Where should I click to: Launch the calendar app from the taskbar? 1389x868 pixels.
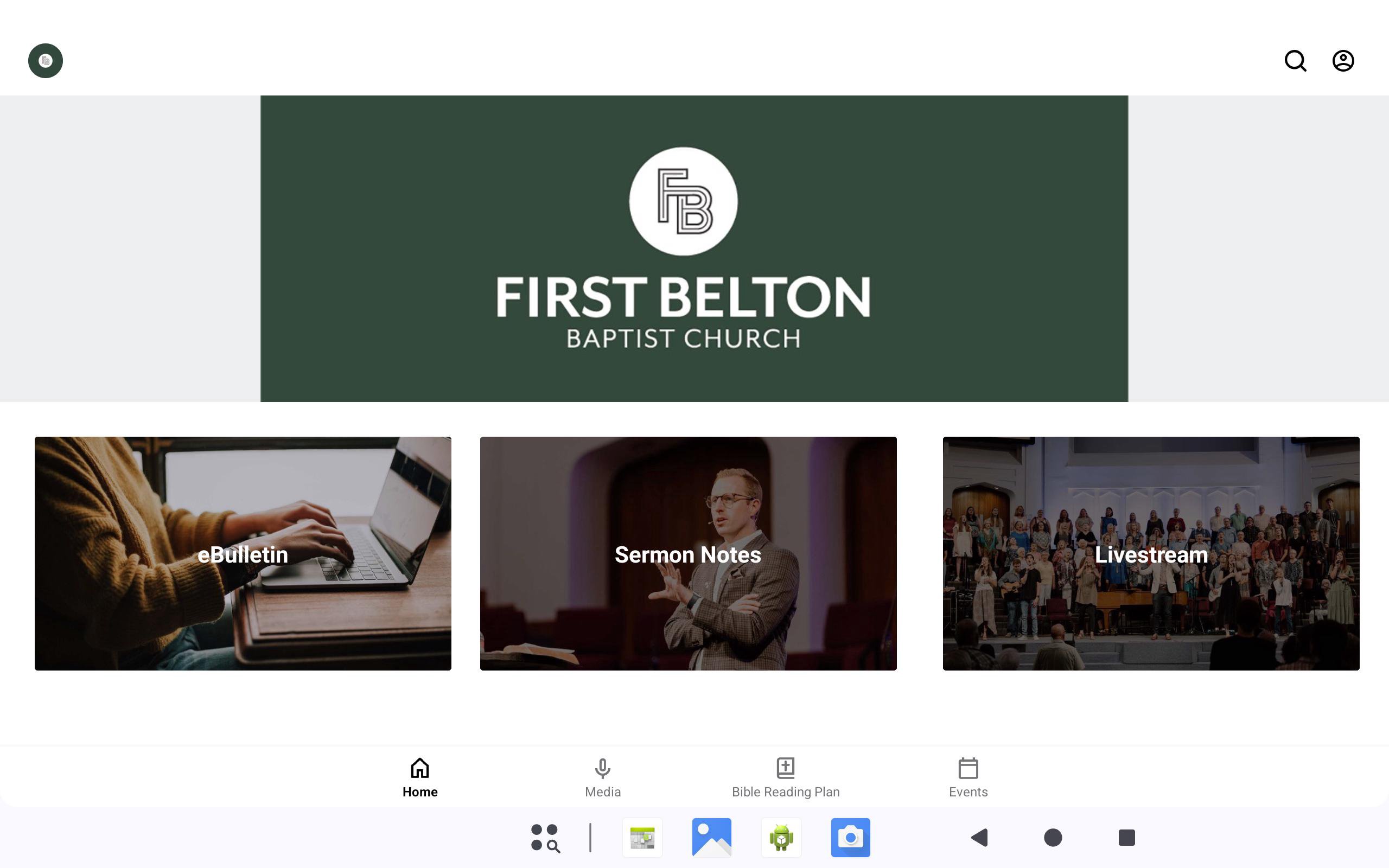pos(642,838)
